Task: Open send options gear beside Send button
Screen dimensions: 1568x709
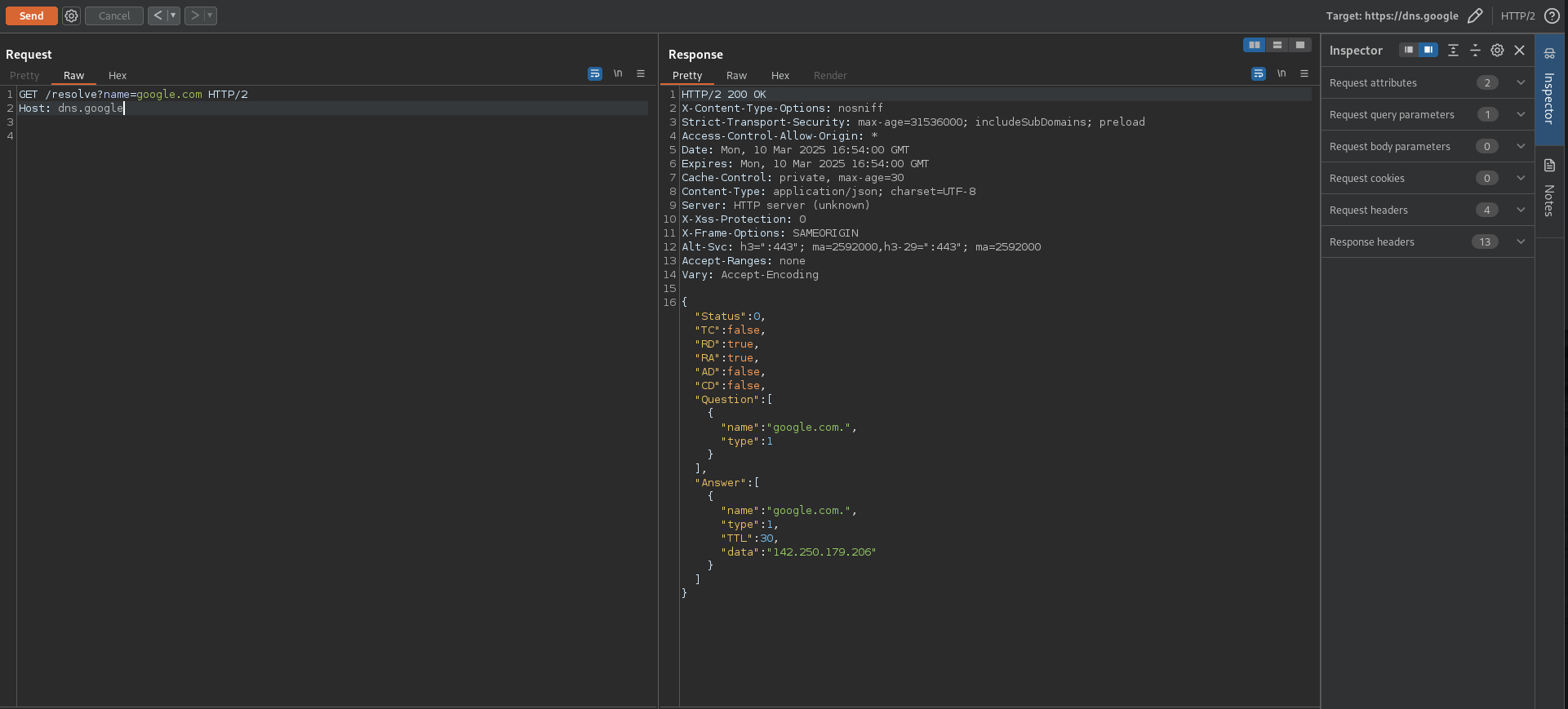Action: [72, 16]
